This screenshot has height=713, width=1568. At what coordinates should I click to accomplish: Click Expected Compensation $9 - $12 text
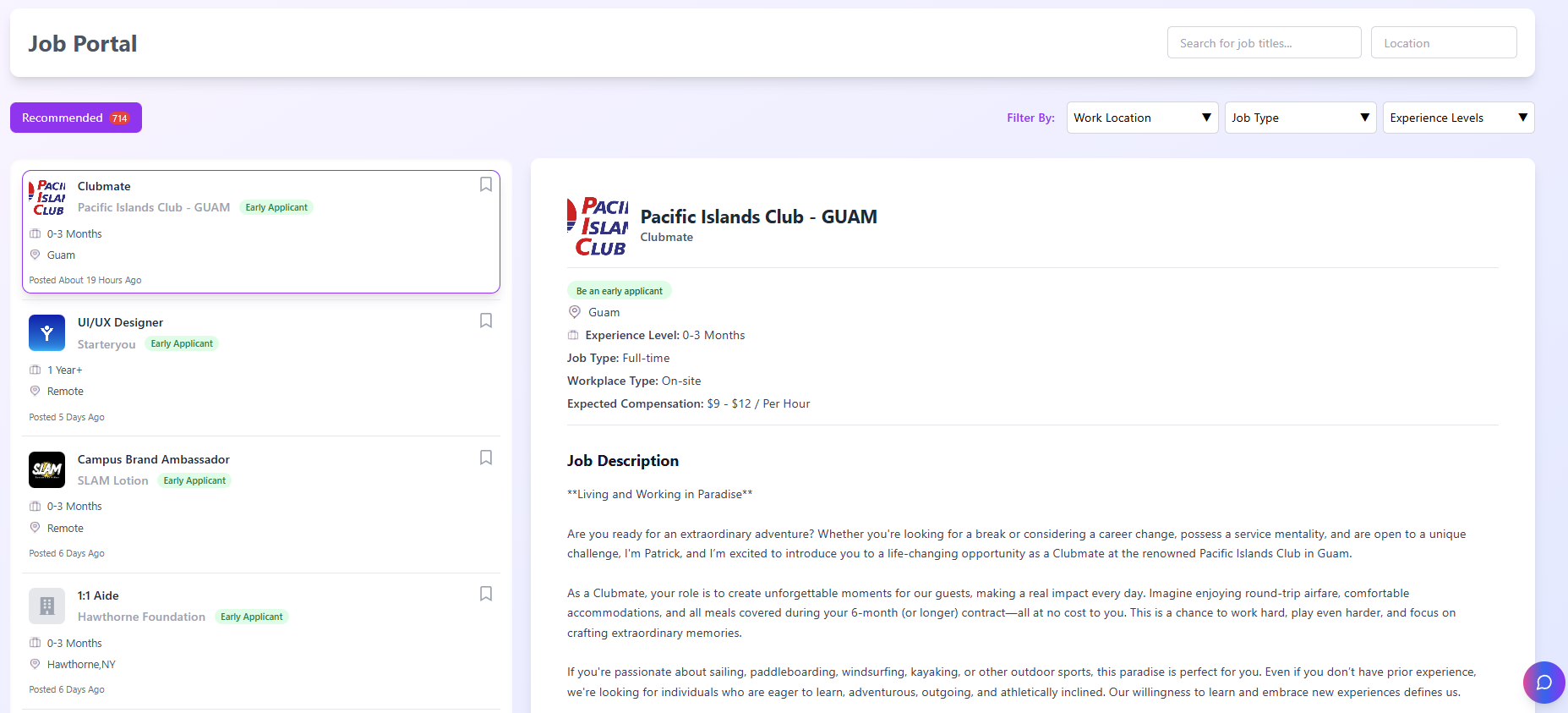(x=688, y=403)
